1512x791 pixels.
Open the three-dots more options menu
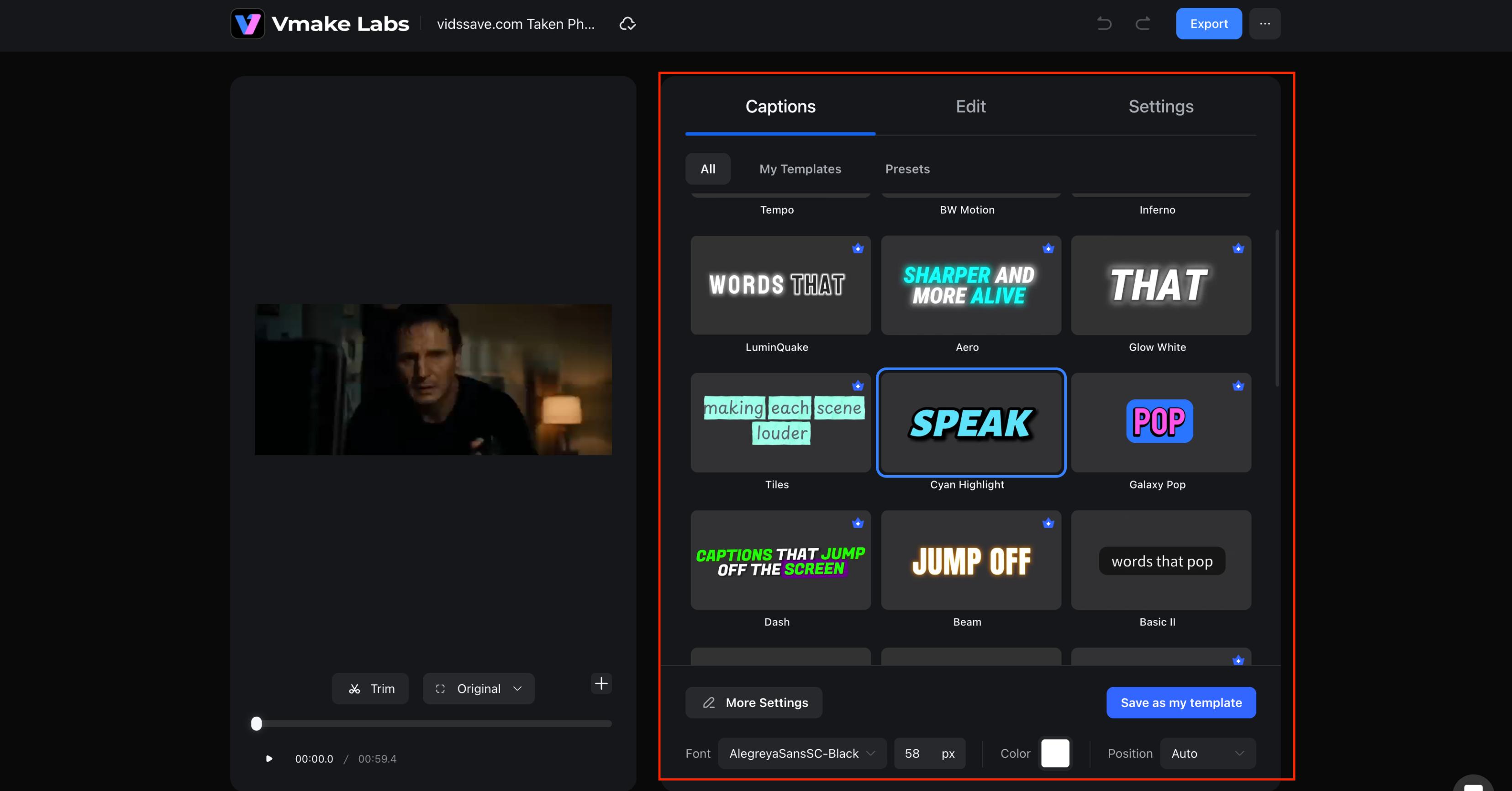1265,23
